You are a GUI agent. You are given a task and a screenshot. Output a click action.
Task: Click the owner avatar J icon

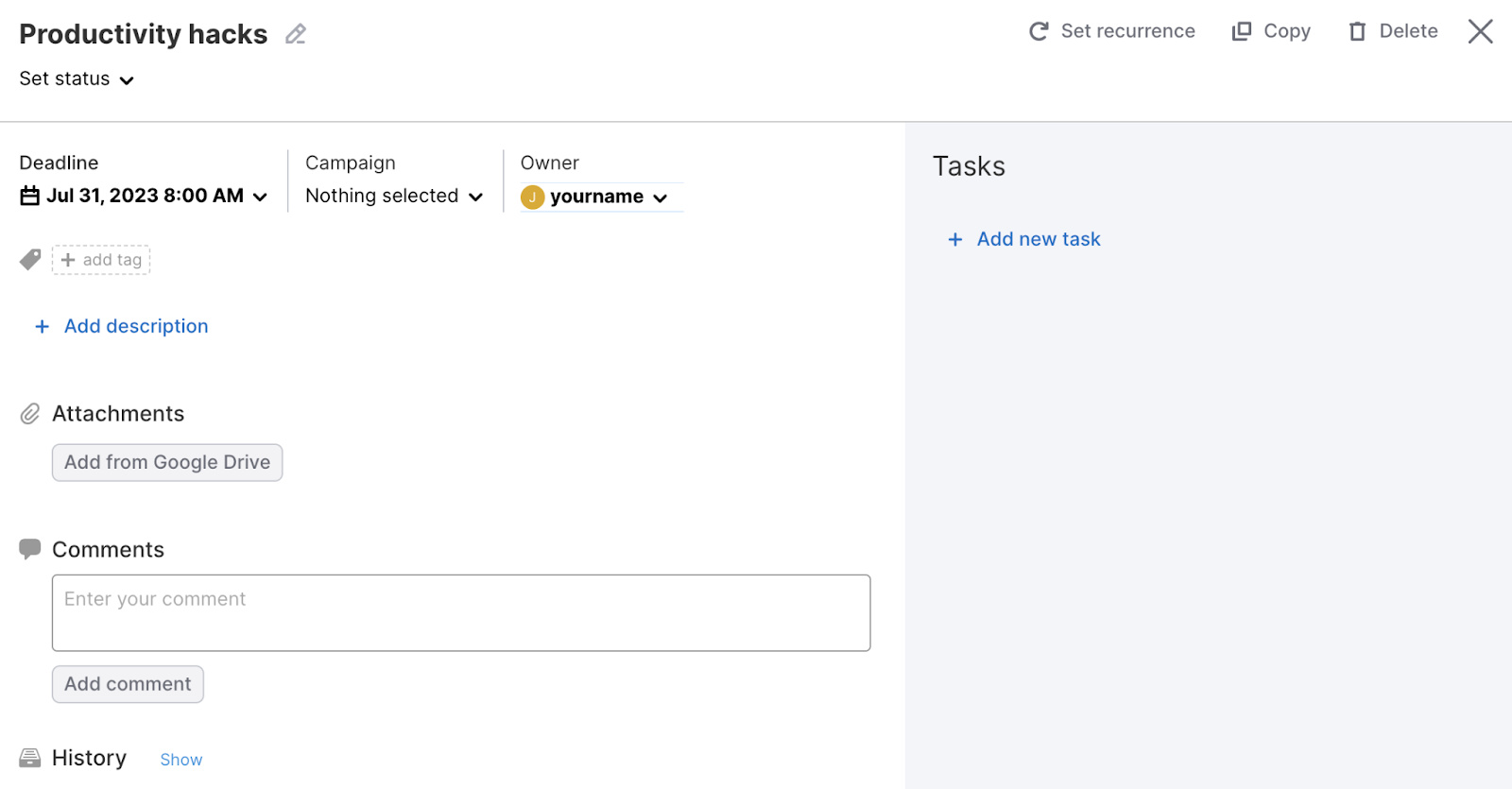pyautogui.click(x=532, y=197)
